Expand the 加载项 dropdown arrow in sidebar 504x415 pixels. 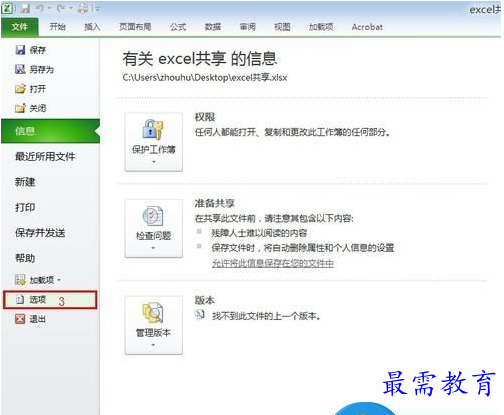(x=59, y=280)
